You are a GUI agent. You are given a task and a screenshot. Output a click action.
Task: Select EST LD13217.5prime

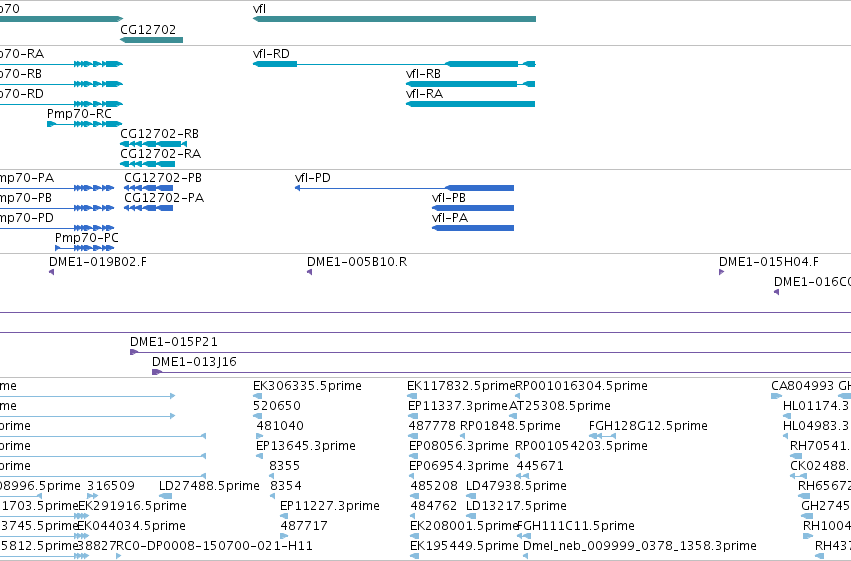(516, 506)
